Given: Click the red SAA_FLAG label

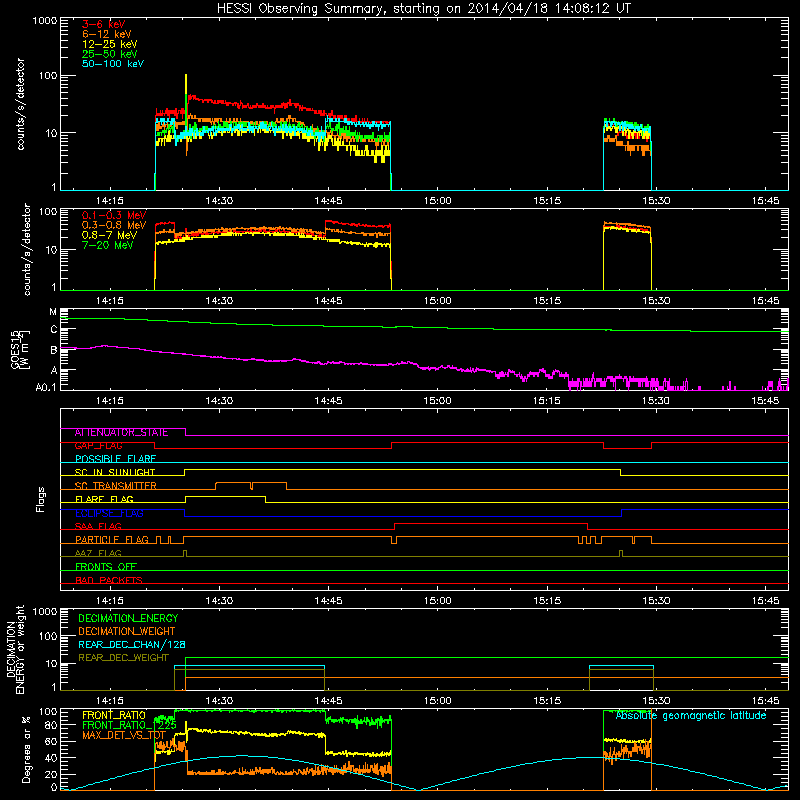Looking at the screenshot, I should click(x=98, y=526).
